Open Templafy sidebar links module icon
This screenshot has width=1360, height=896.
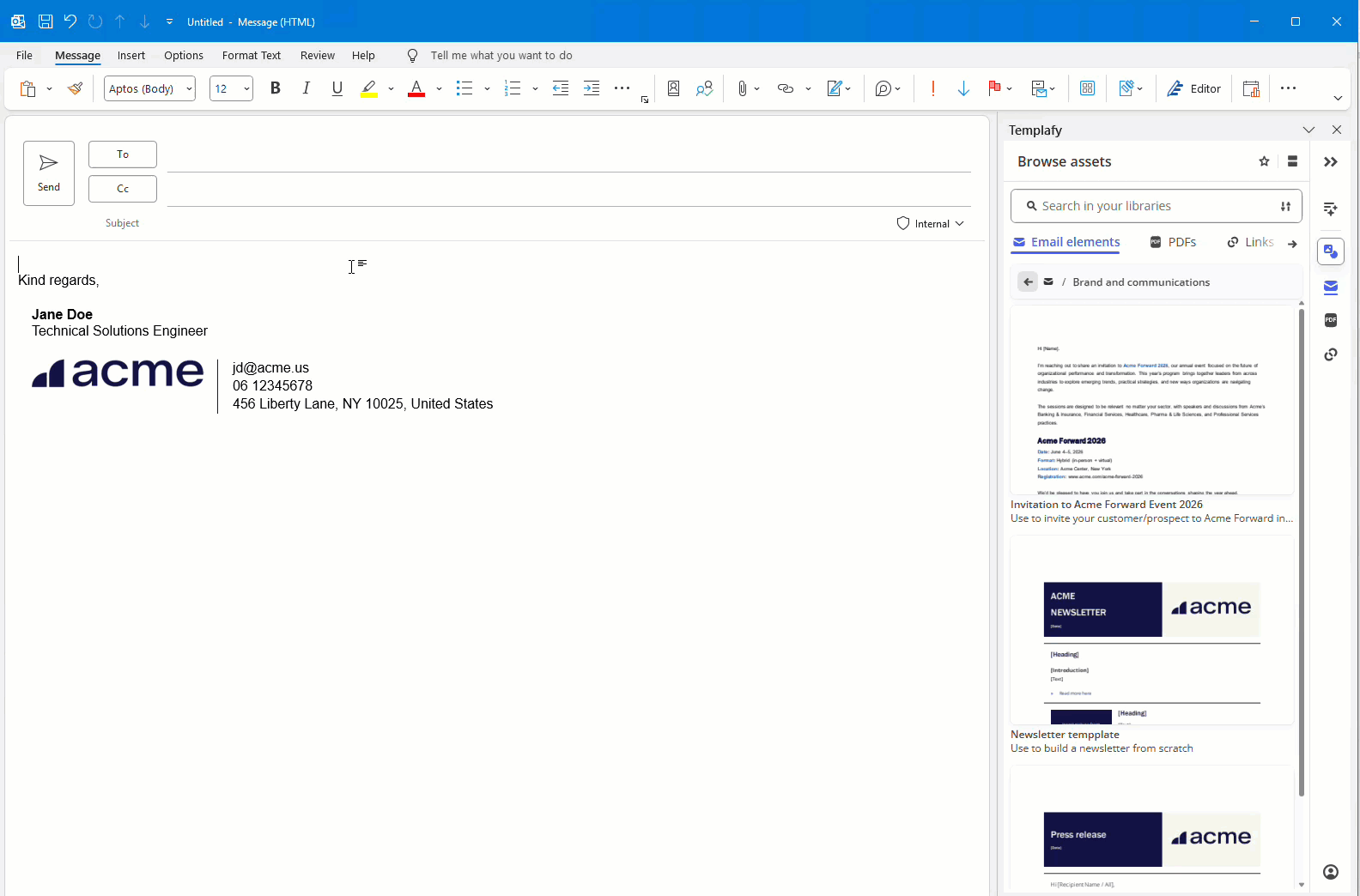click(x=1331, y=354)
